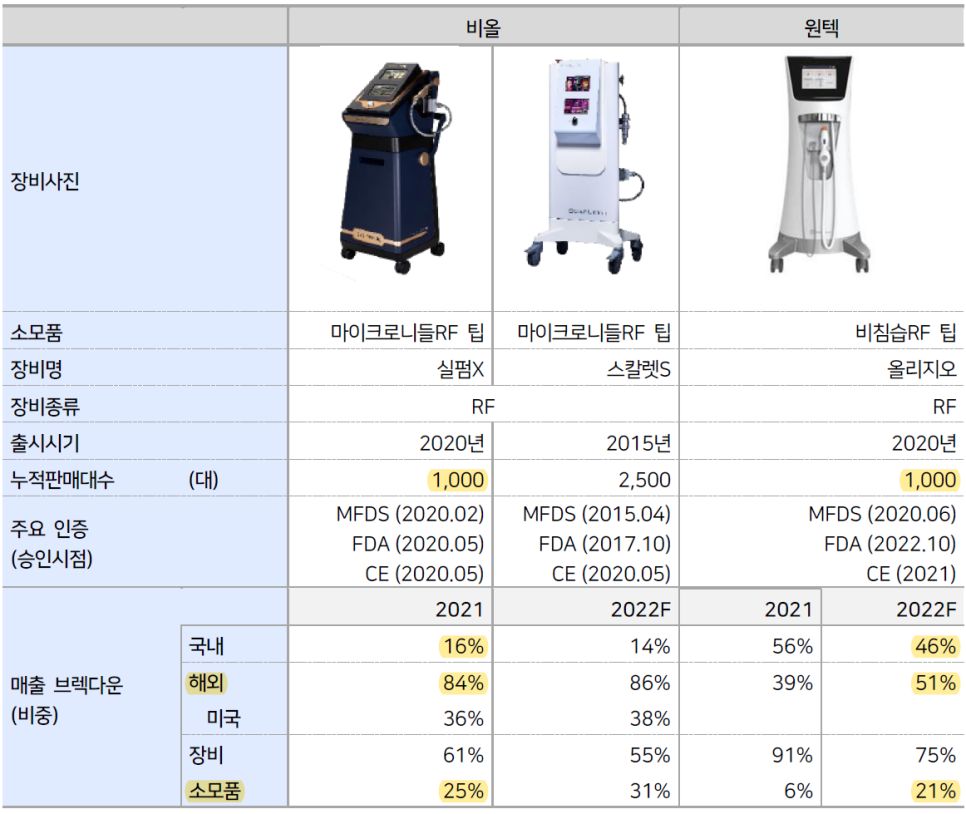This screenshot has width=966, height=814.
Task: Click the 국내 sub-row label
Action: coord(206,646)
